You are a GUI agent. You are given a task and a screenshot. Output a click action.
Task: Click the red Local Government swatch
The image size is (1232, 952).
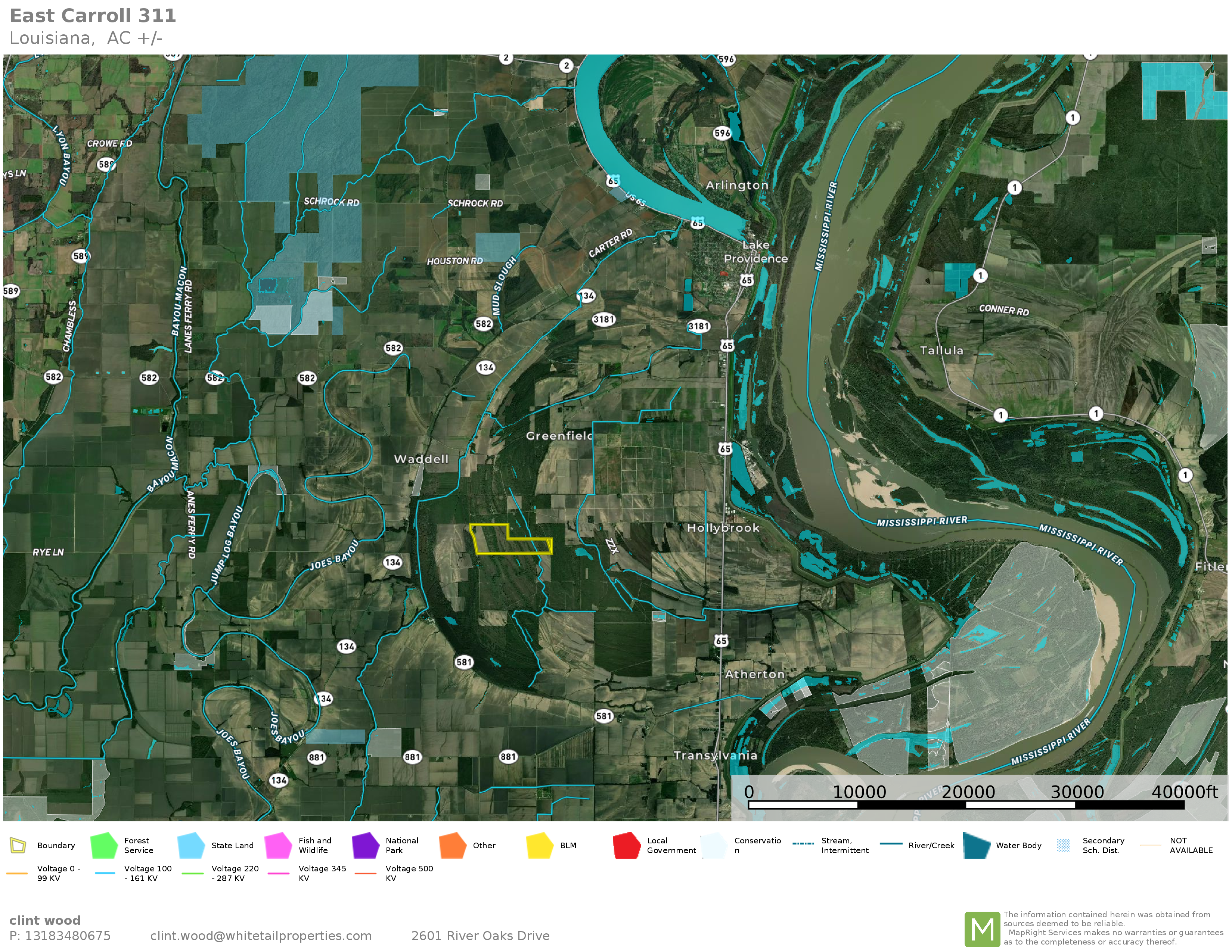[x=626, y=845]
